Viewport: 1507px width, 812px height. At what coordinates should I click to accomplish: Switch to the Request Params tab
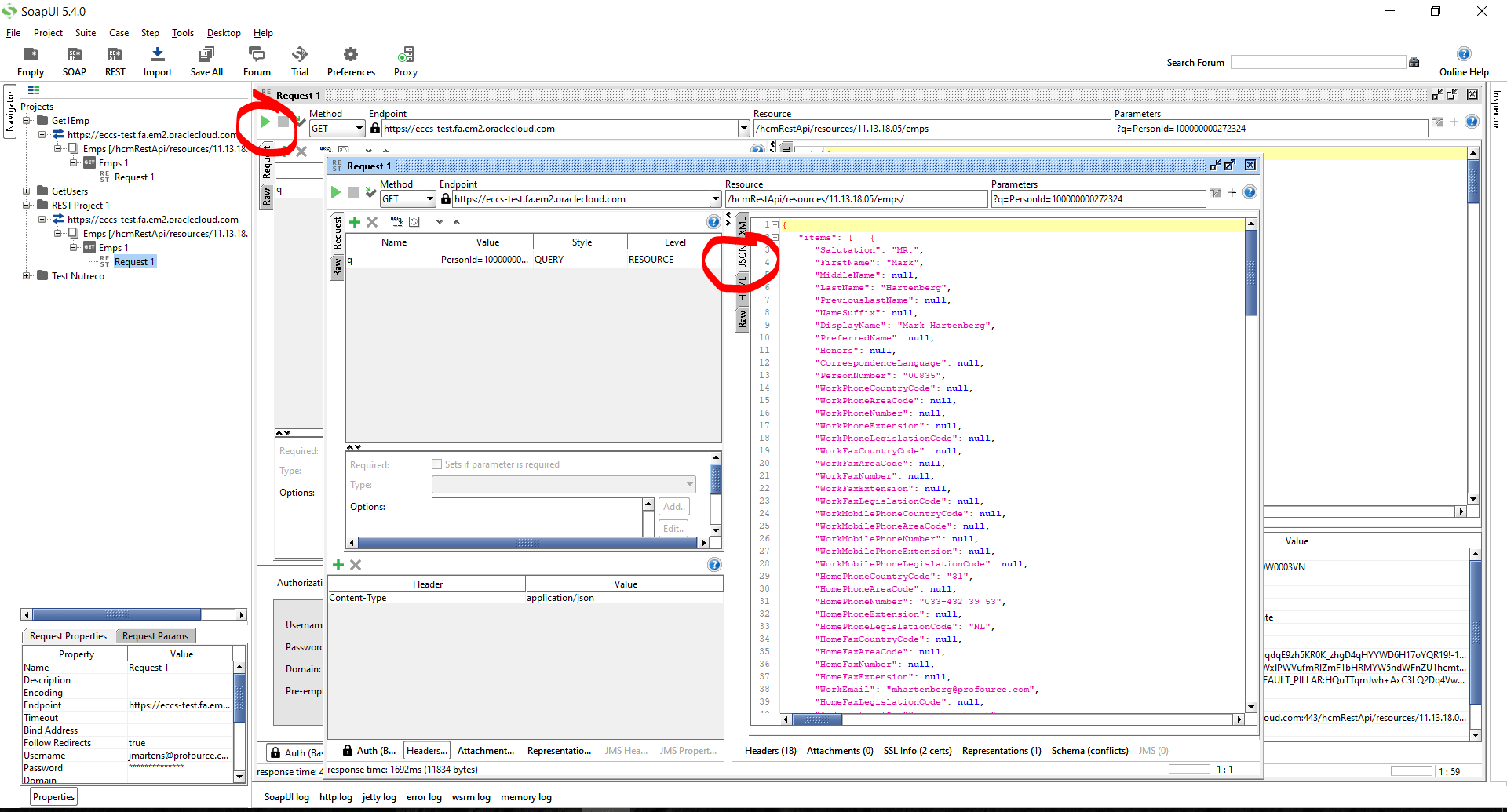(155, 636)
